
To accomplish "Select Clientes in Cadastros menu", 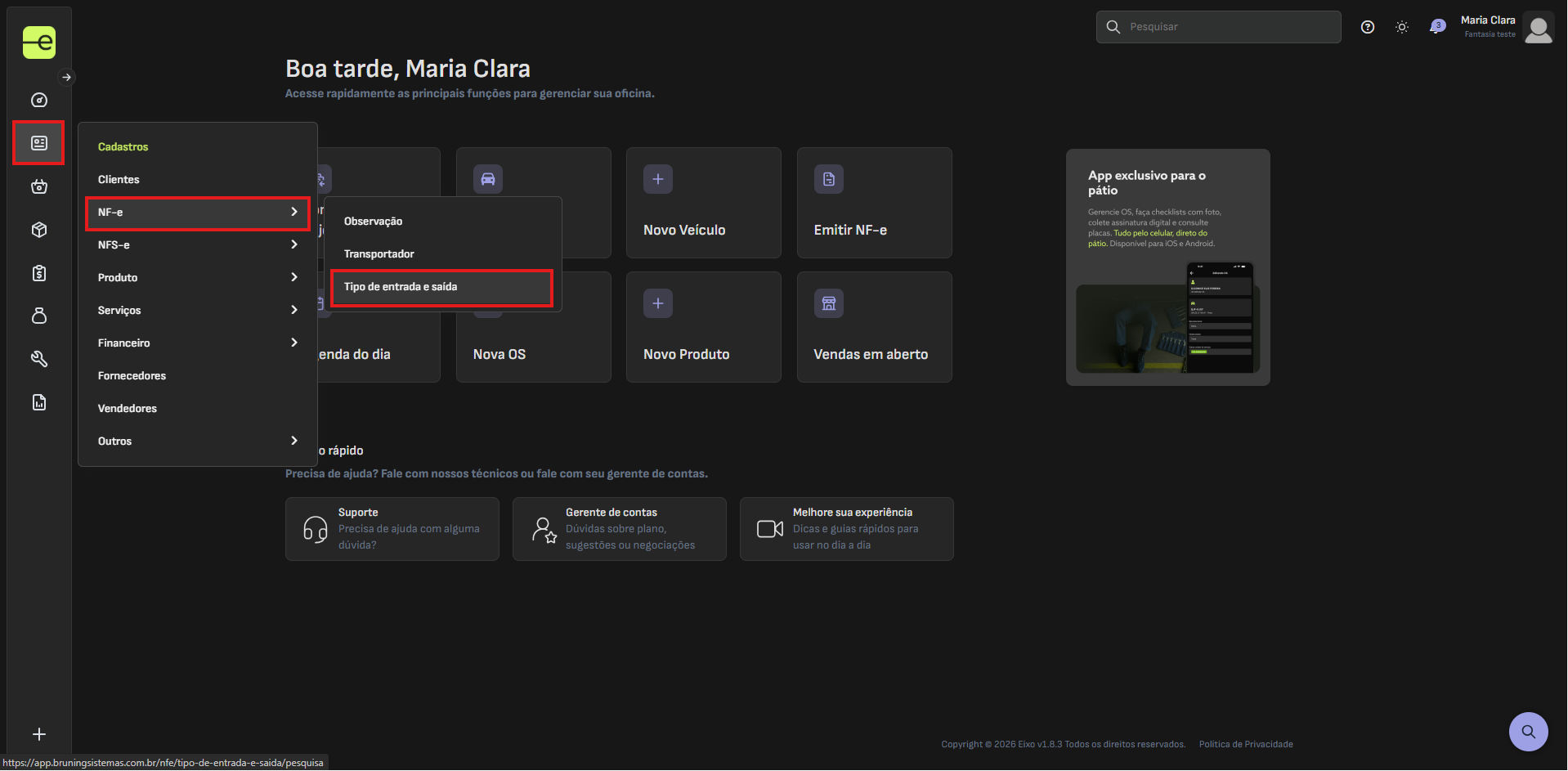I will [198, 179].
